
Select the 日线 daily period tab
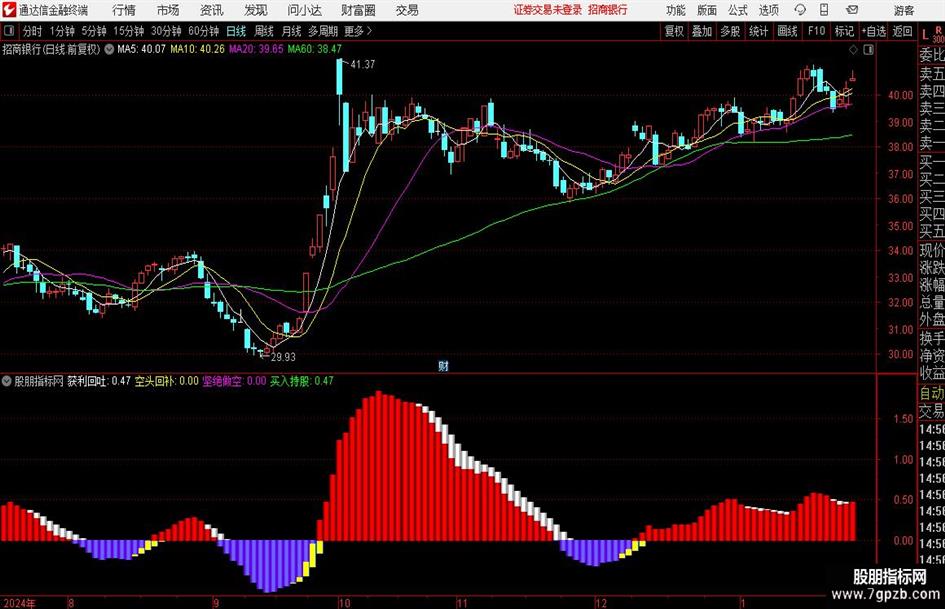click(x=236, y=31)
